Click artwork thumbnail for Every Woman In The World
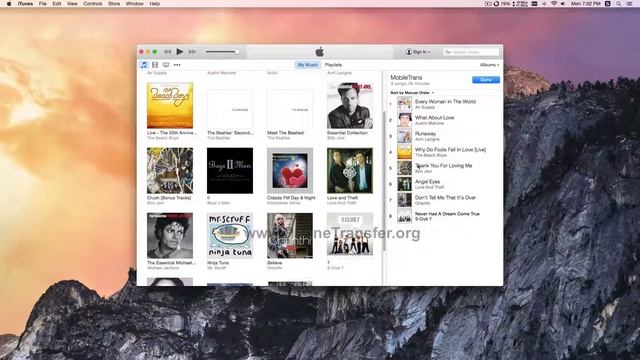 pos(404,104)
